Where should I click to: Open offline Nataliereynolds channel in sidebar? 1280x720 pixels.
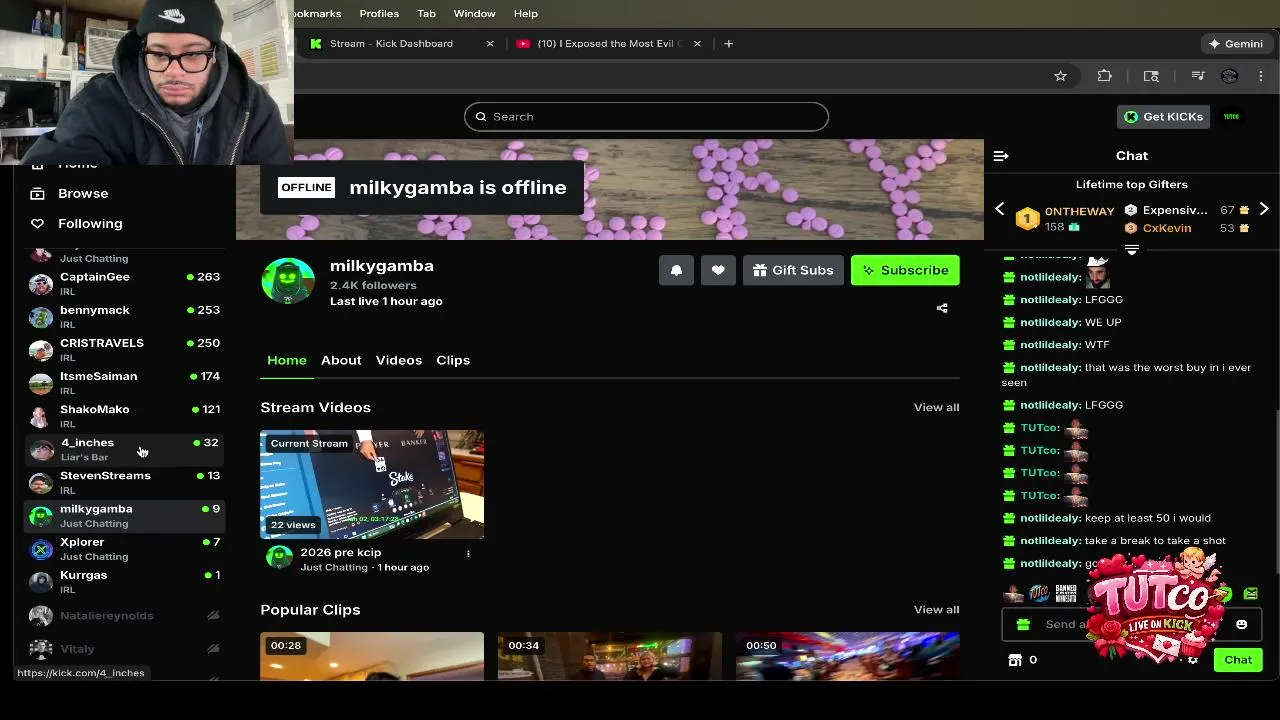124,616
